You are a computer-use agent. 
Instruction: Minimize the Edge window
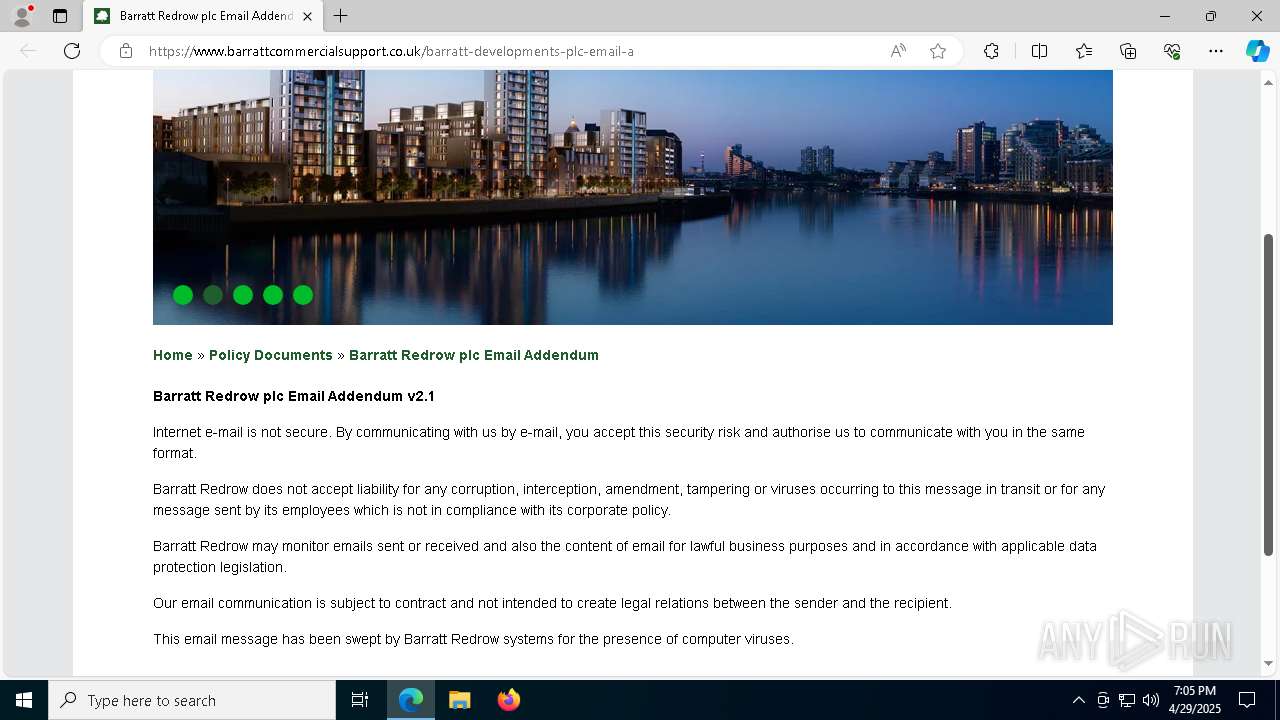(1165, 16)
